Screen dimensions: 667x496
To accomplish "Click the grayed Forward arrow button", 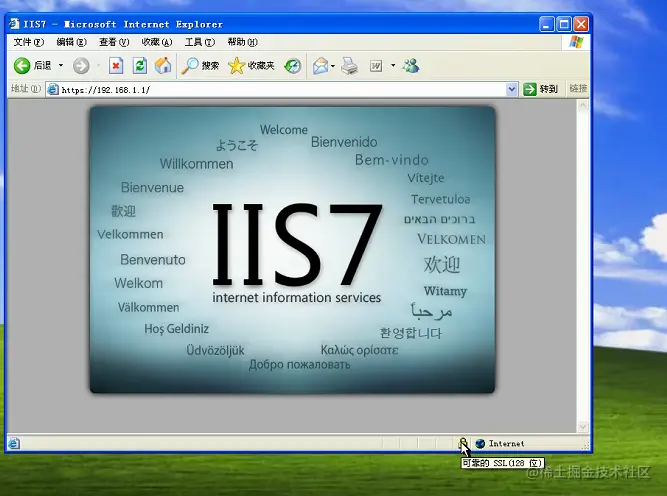I will click(81, 66).
